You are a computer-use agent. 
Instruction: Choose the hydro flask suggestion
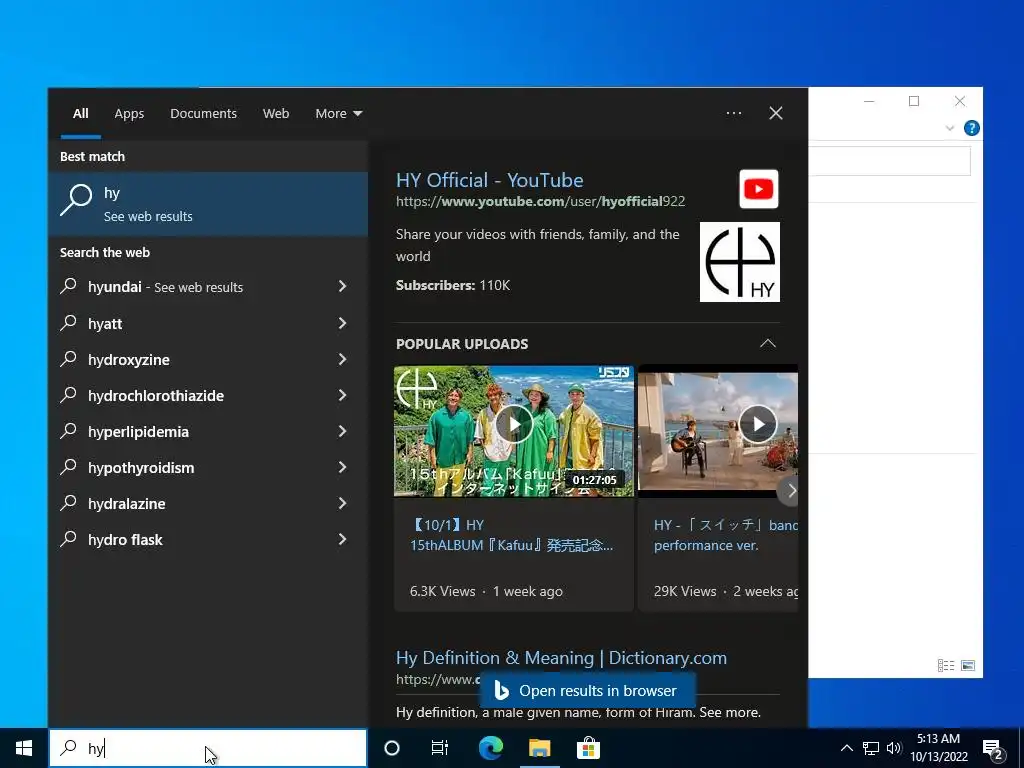pyautogui.click(x=208, y=539)
